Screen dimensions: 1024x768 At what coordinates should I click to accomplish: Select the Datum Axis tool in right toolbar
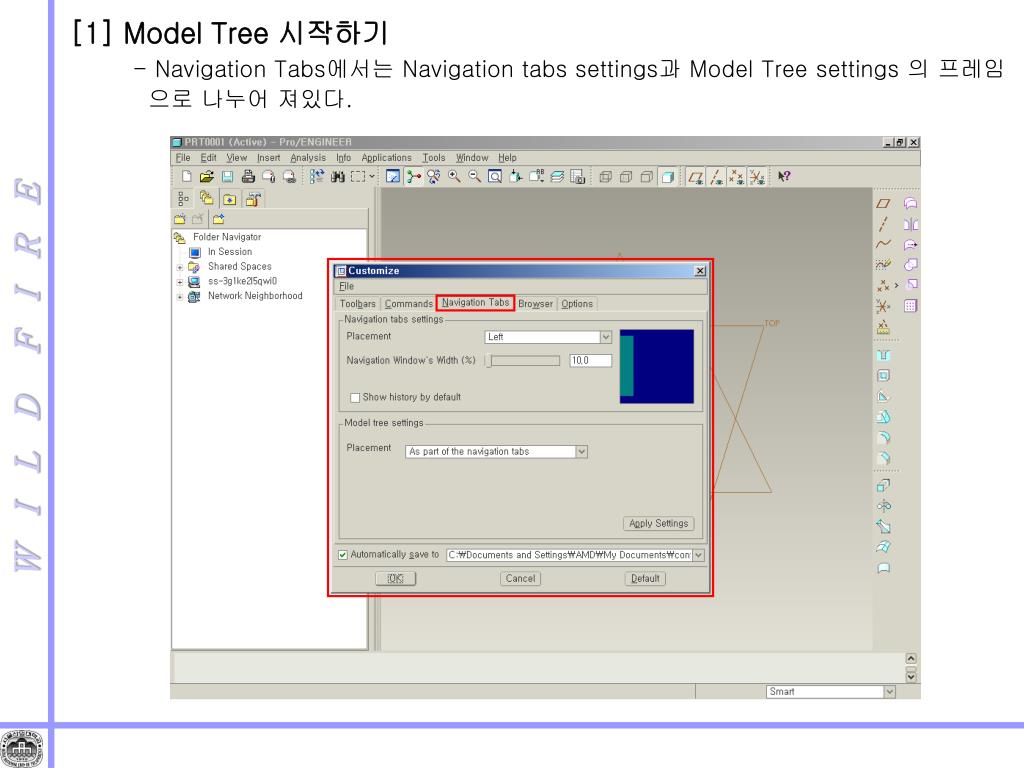pos(883,224)
